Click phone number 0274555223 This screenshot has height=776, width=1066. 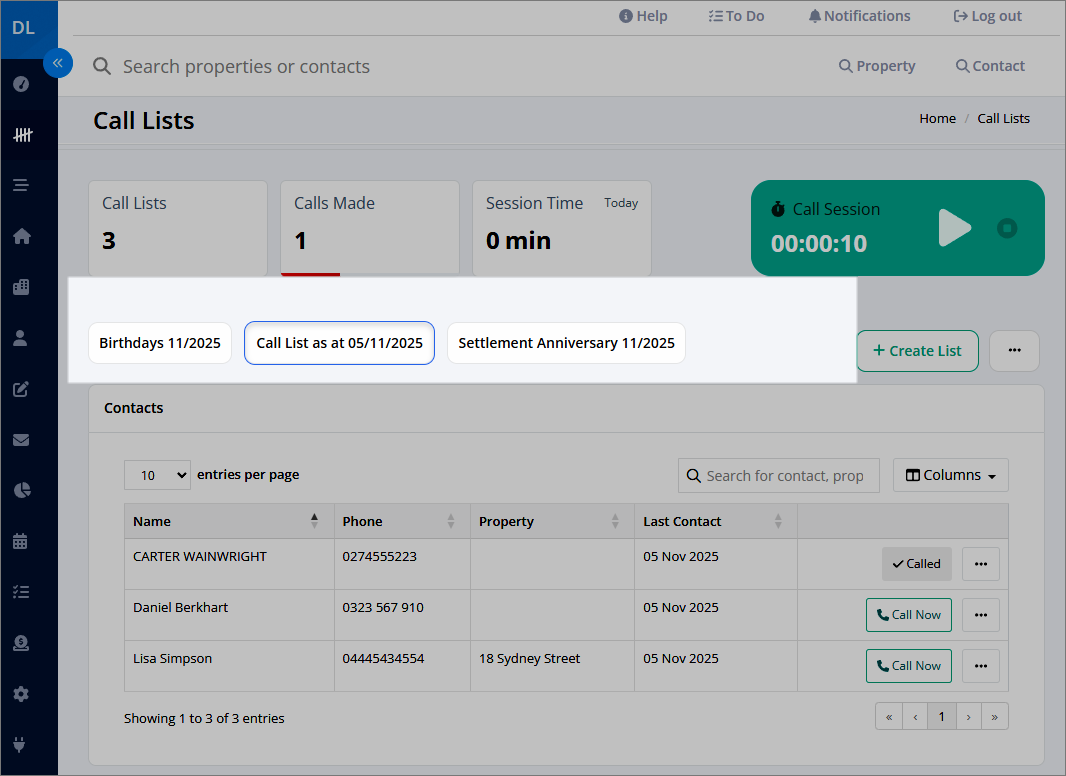379,556
